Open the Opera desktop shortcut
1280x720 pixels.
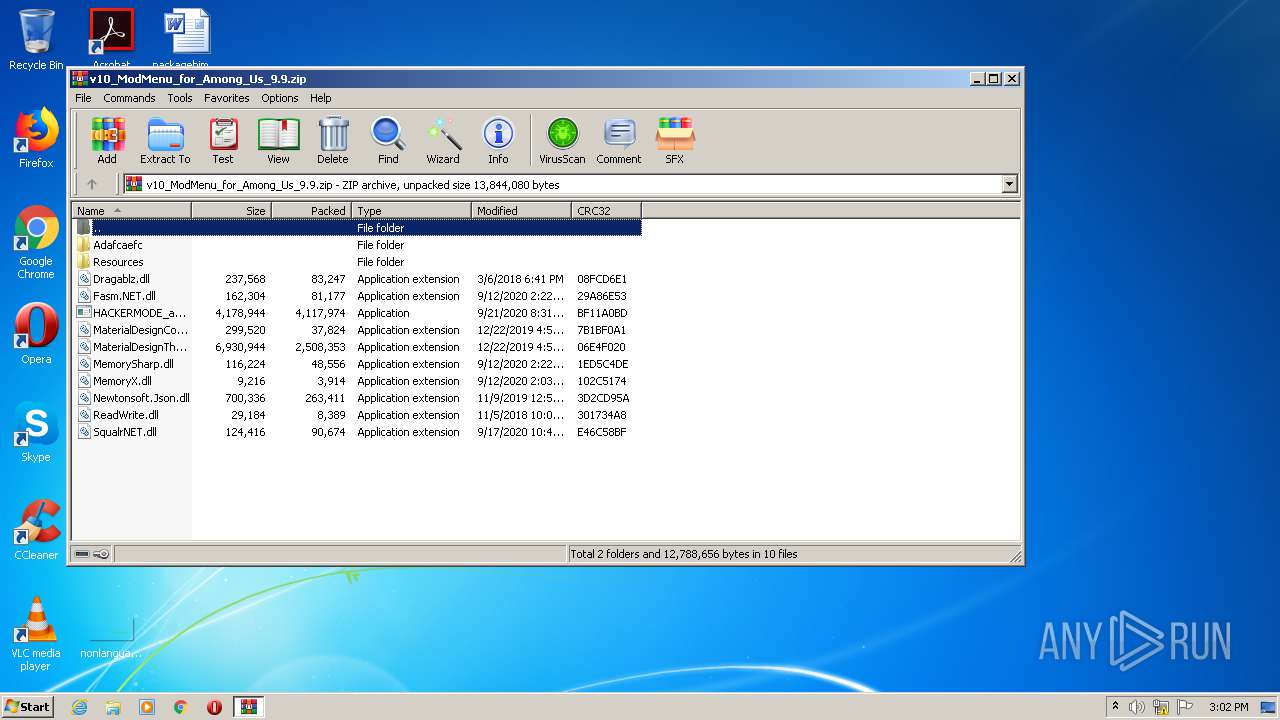(36, 334)
